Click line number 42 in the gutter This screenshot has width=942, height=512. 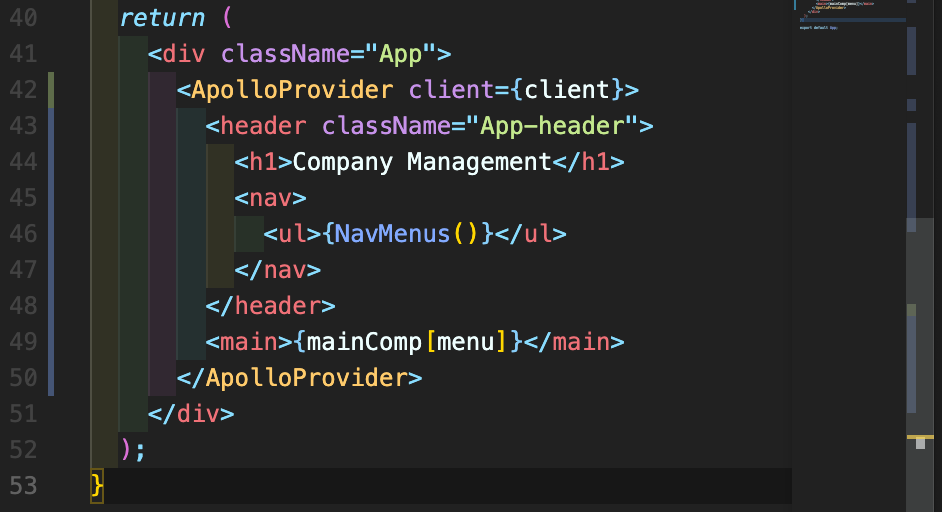(23, 90)
